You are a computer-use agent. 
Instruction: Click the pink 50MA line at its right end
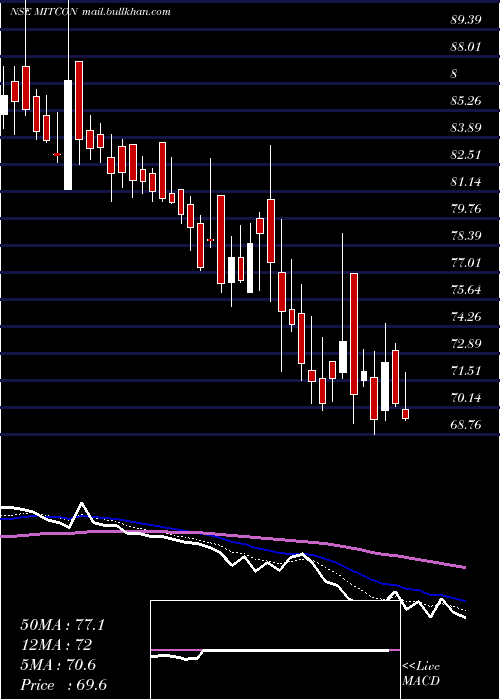[x=464, y=567]
